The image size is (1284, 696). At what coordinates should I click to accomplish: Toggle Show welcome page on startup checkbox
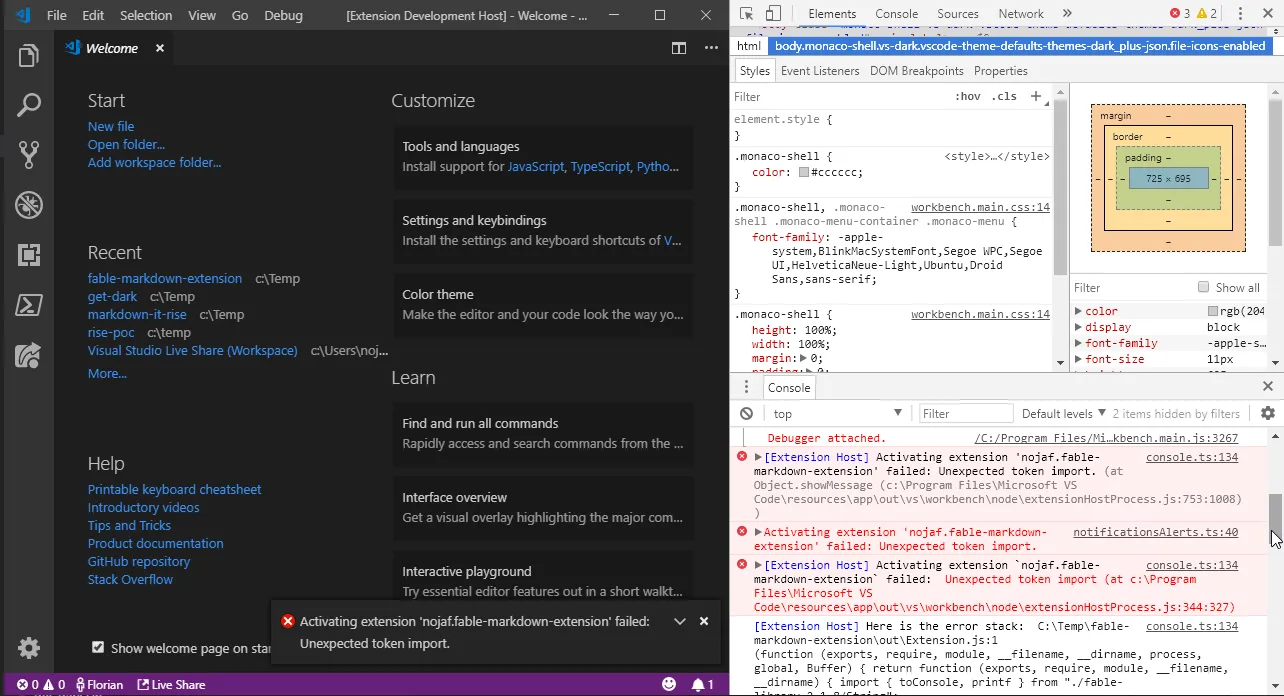(98, 647)
